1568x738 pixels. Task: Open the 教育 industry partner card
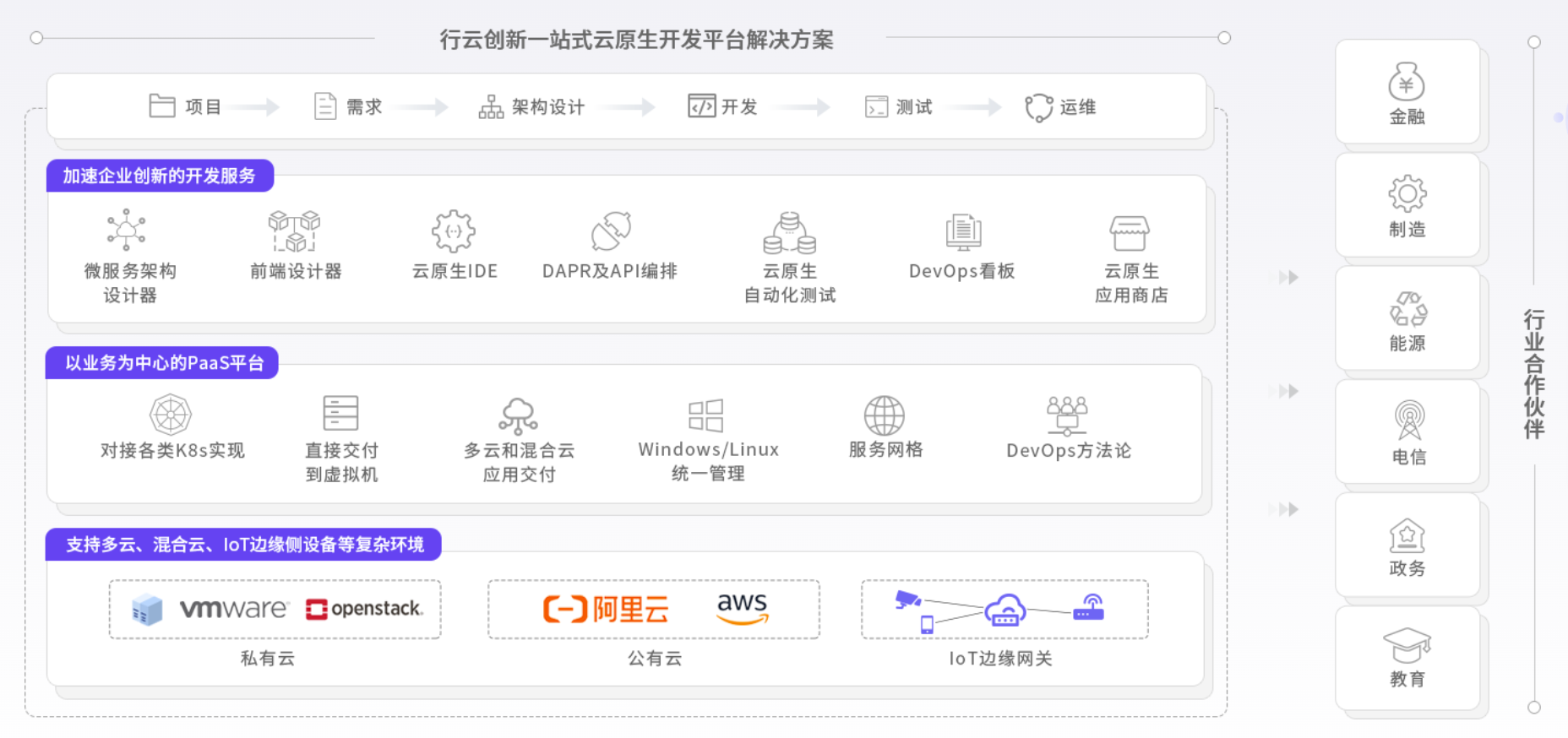coord(1407,657)
